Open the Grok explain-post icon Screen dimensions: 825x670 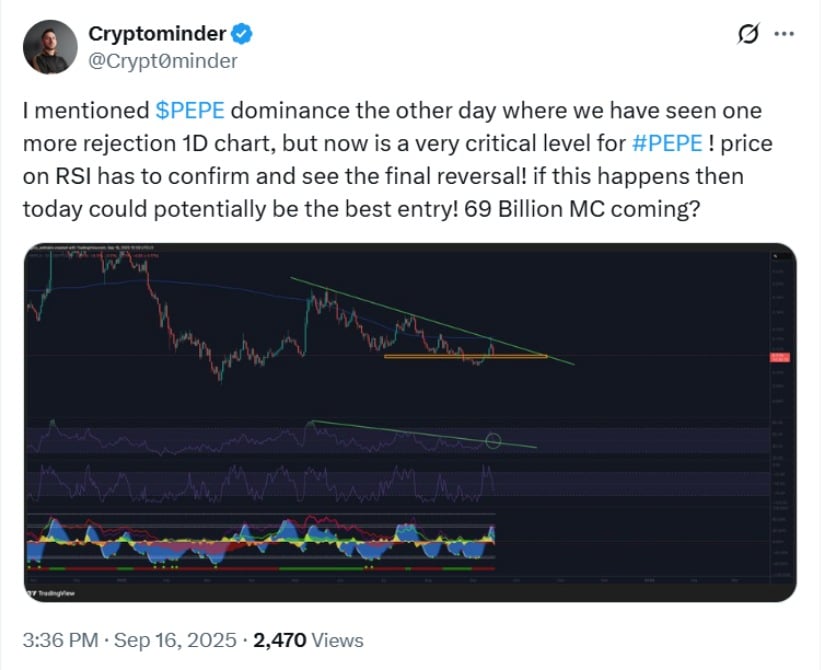coord(748,34)
